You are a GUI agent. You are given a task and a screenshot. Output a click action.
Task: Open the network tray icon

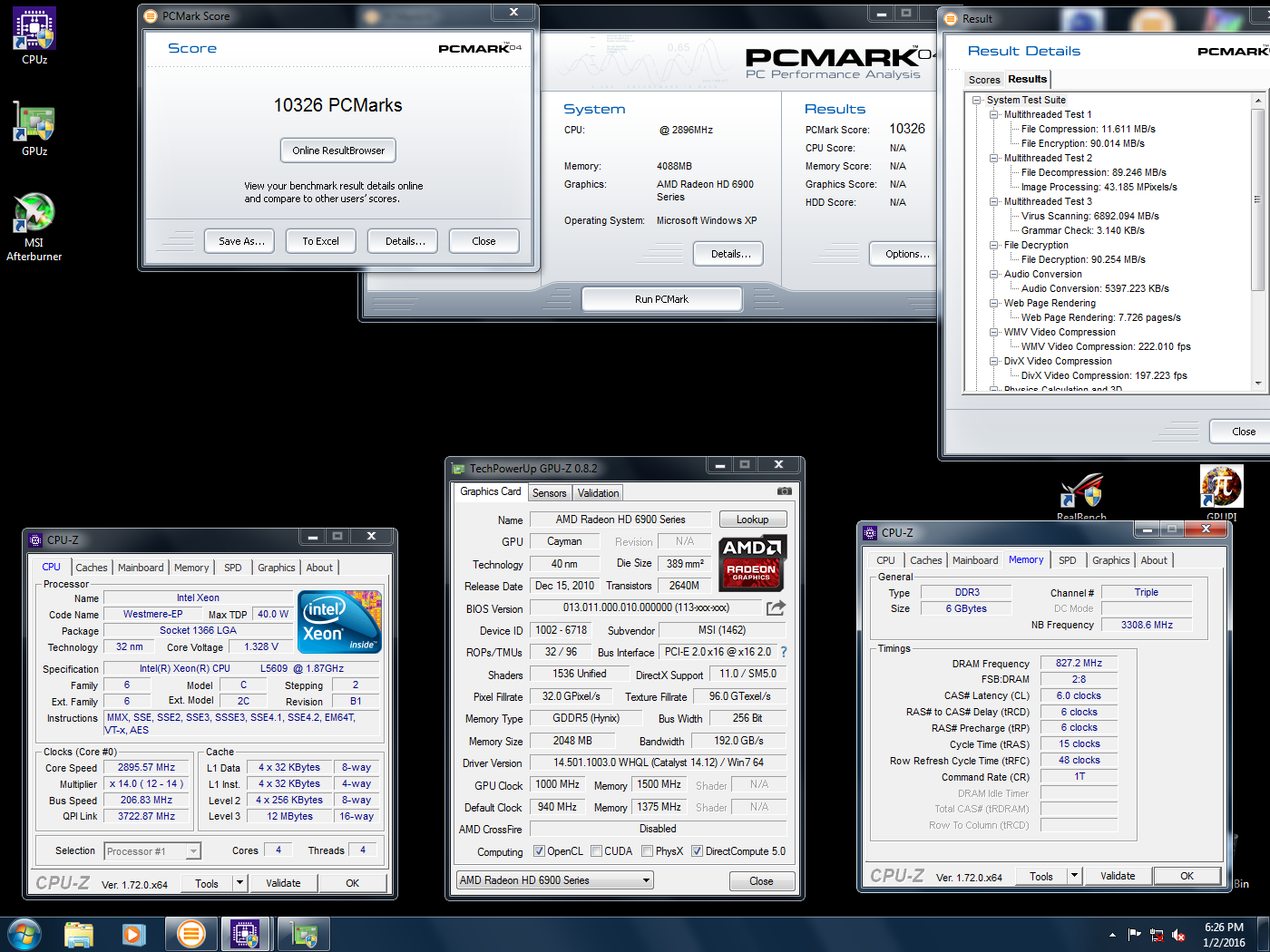pyautogui.click(x=1157, y=935)
